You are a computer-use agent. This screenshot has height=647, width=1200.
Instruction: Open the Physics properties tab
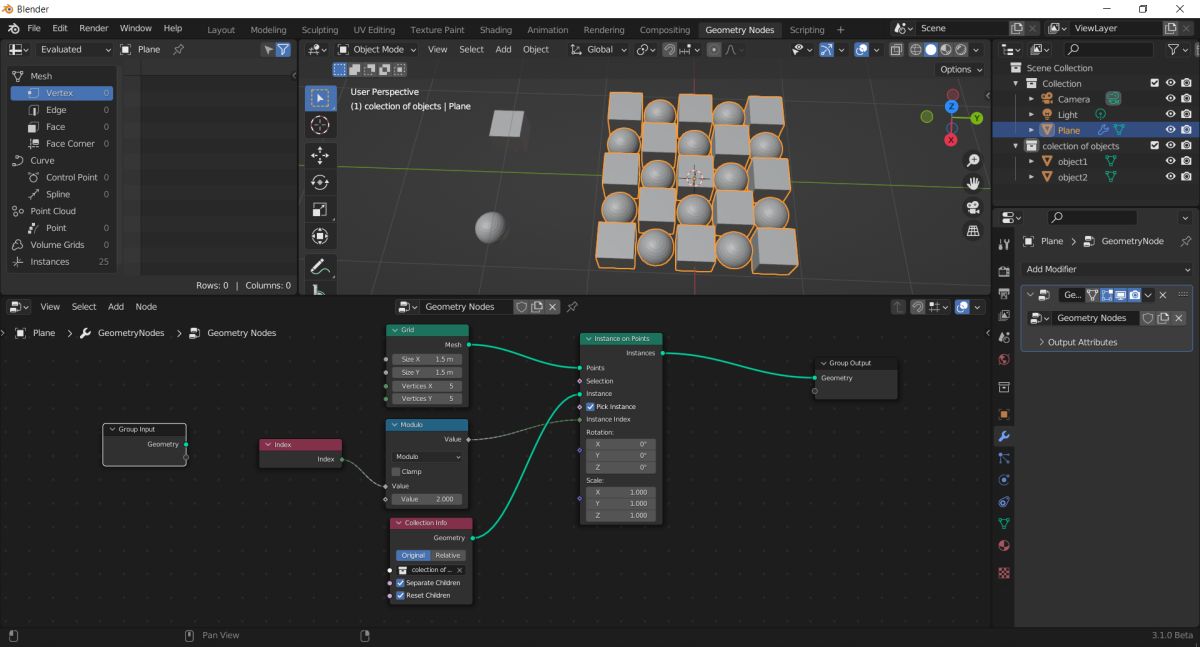coord(1004,480)
